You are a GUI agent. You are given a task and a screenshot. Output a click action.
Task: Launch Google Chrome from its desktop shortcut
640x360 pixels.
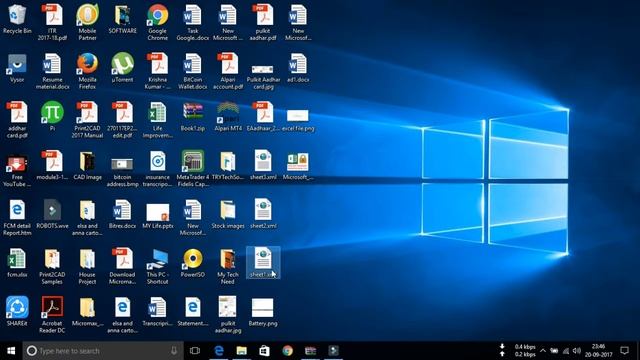coord(158,22)
